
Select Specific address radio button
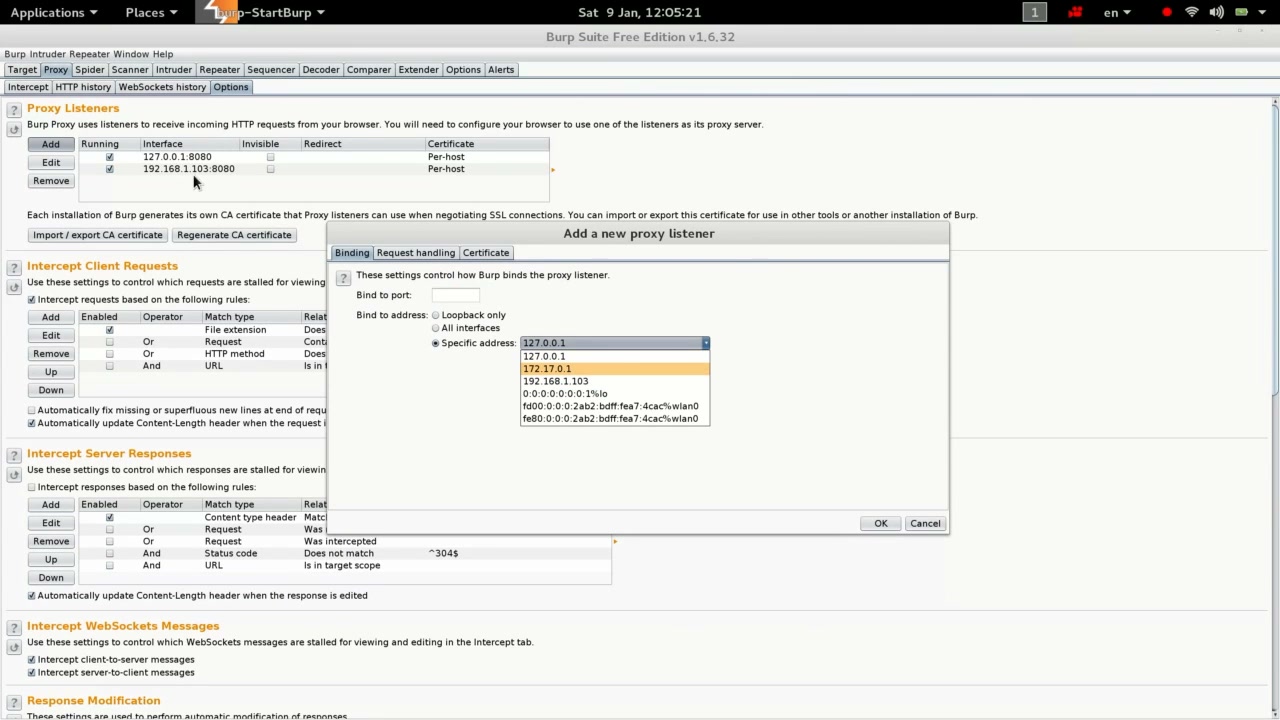435,343
